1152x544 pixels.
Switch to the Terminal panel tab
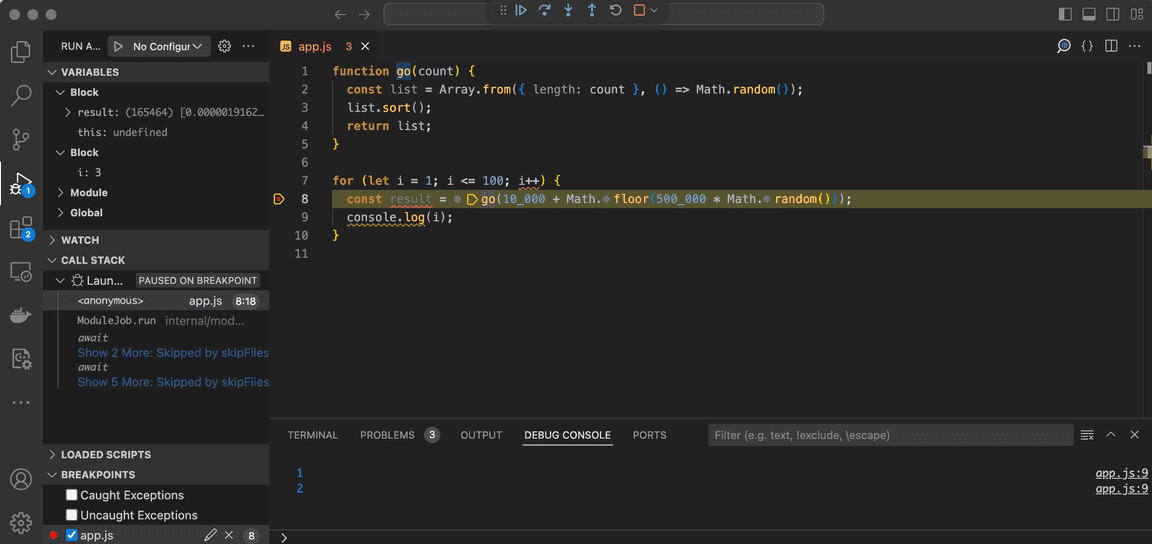tap(313, 435)
